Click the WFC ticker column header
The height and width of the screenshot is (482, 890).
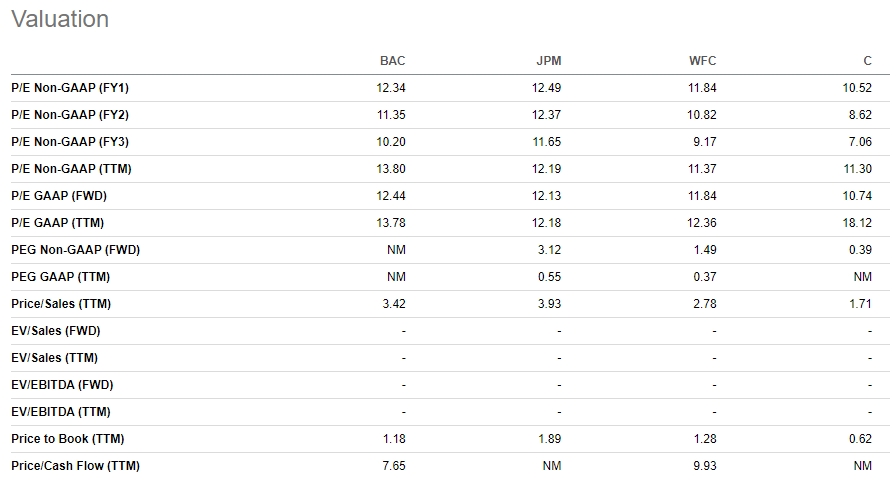pyautogui.click(x=702, y=61)
